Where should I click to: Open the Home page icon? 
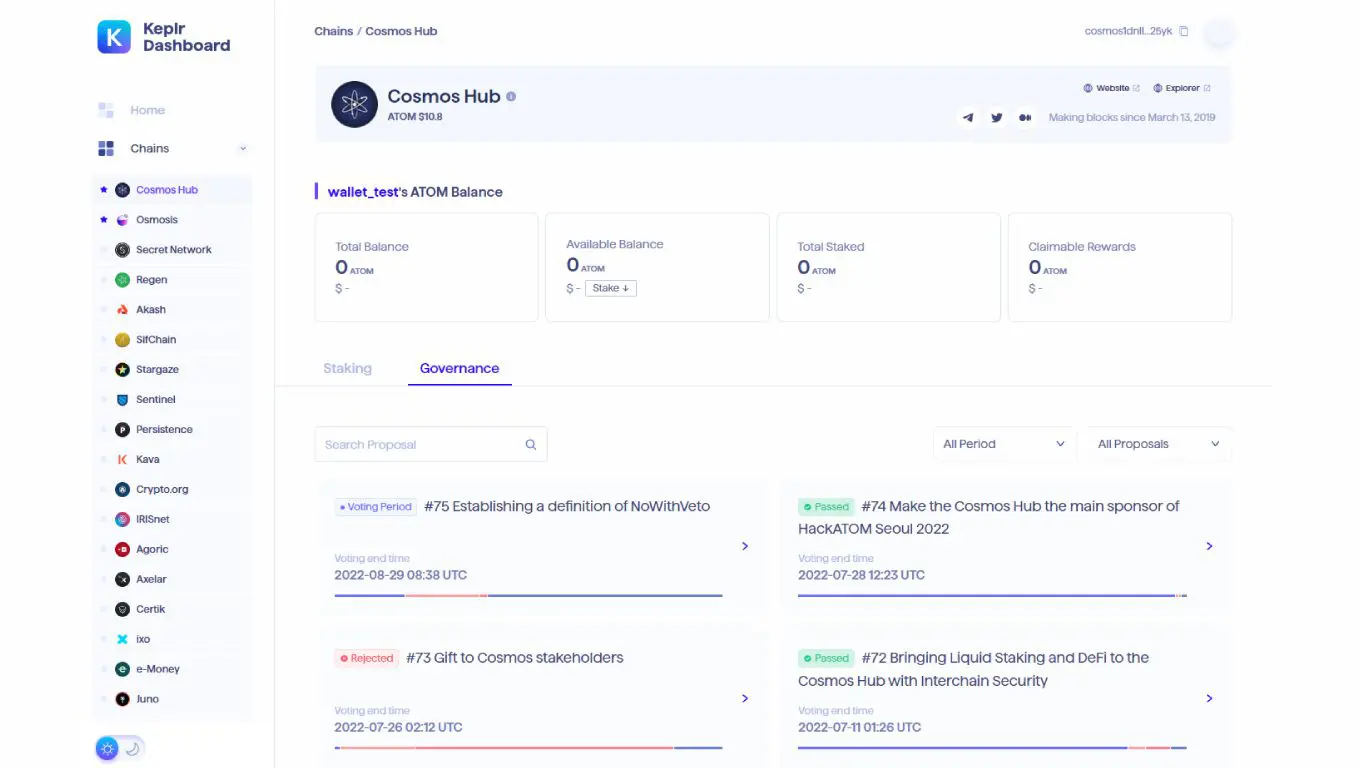106,110
